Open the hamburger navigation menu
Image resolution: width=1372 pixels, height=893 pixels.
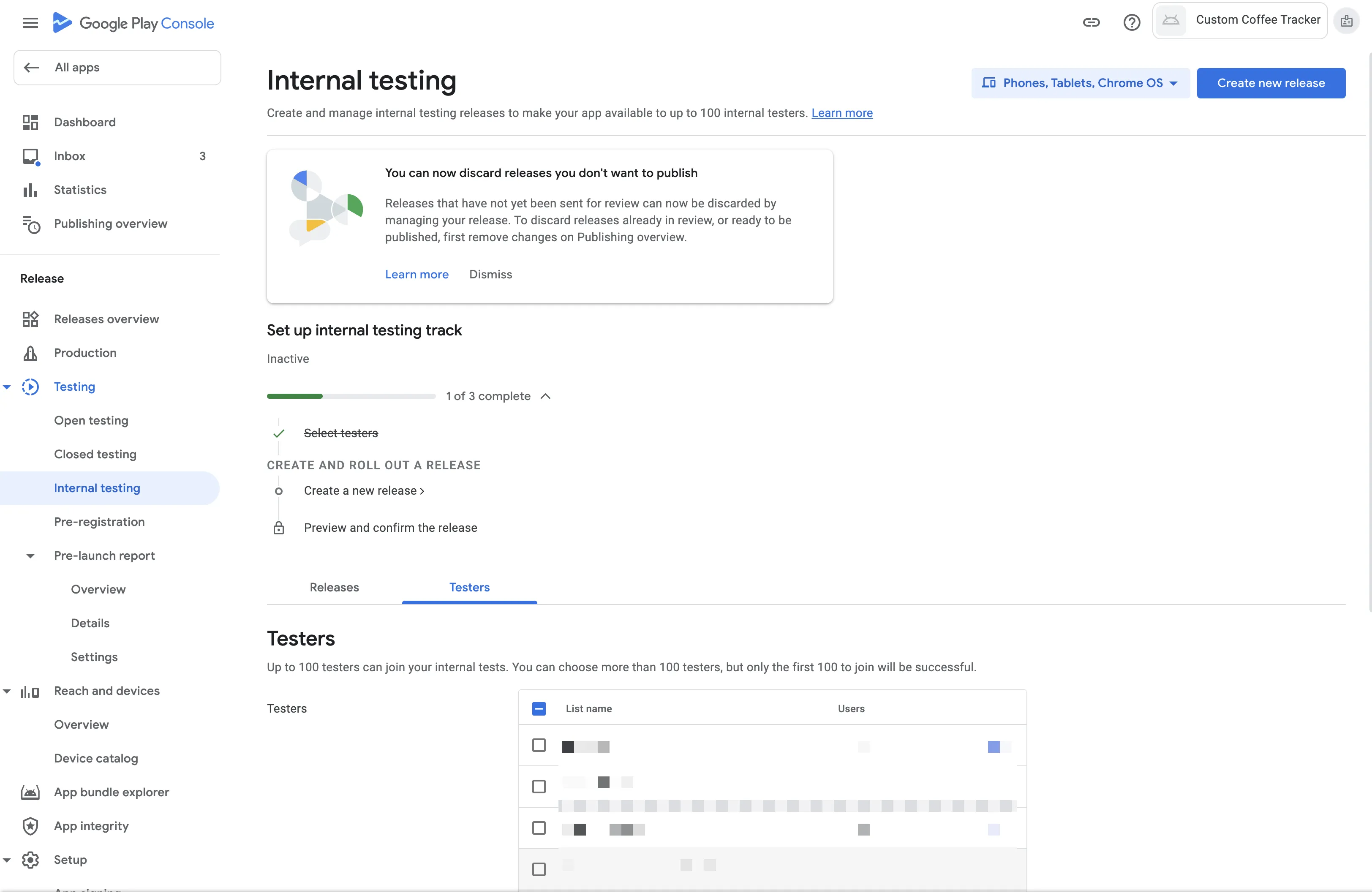click(x=30, y=23)
